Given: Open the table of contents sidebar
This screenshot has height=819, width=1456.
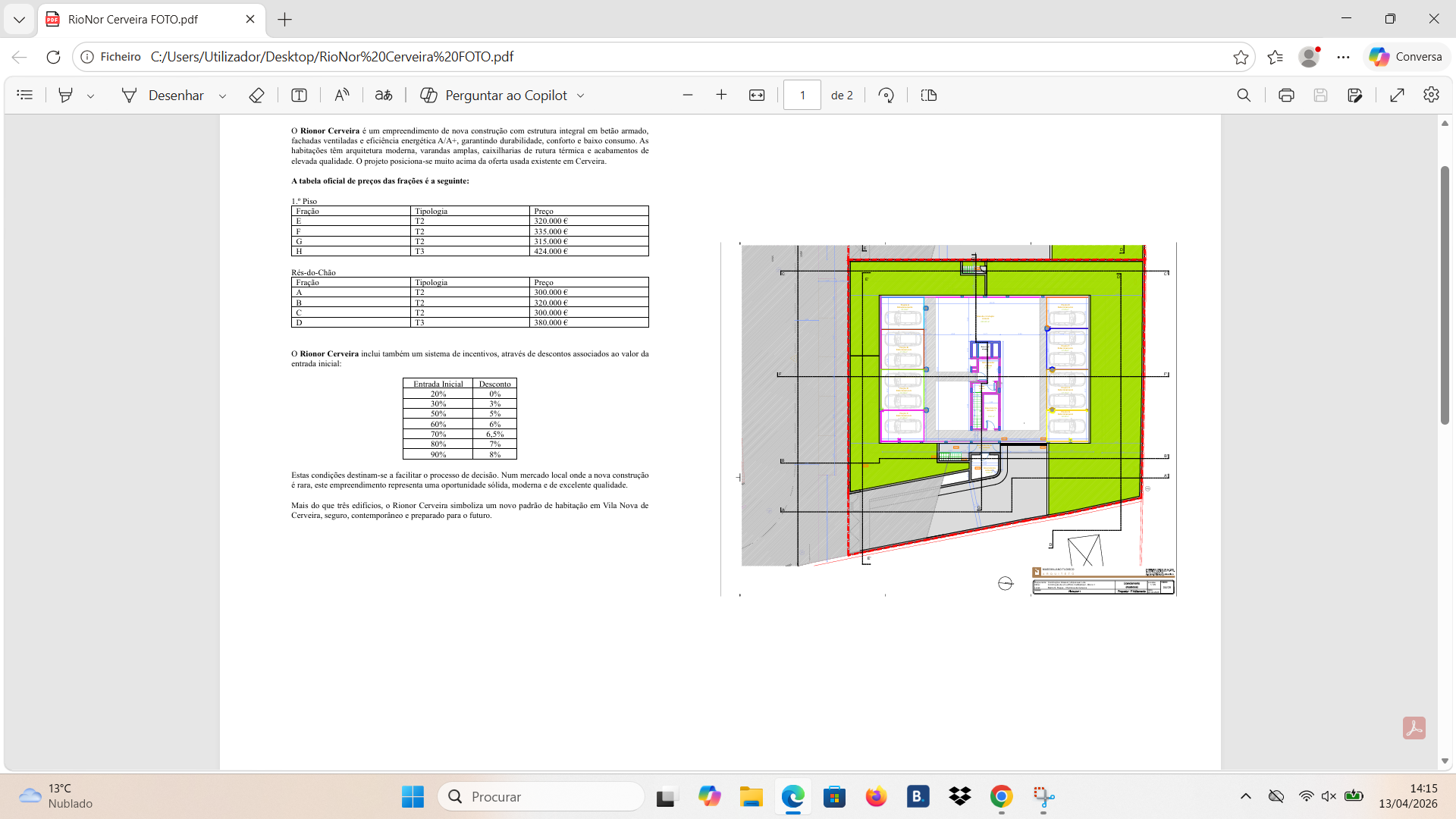Looking at the screenshot, I should pyautogui.click(x=25, y=95).
